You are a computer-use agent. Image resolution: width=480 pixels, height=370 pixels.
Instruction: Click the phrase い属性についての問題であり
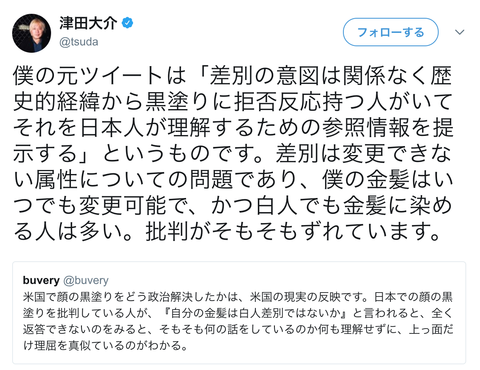click(x=155, y=180)
